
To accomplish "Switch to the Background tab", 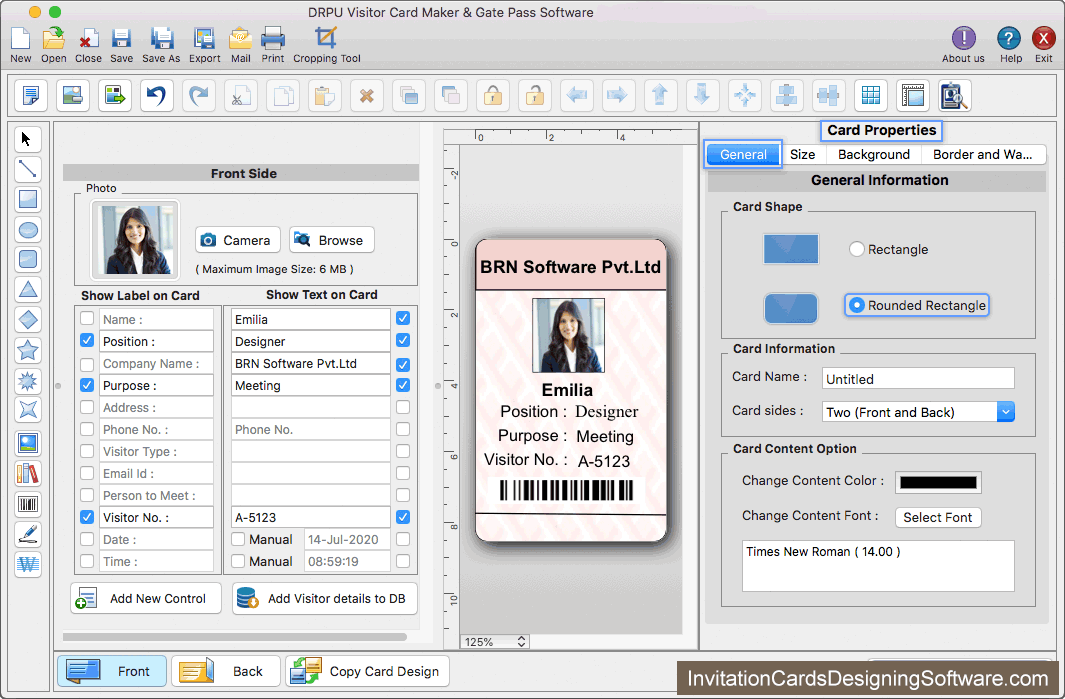I will [873, 154].
